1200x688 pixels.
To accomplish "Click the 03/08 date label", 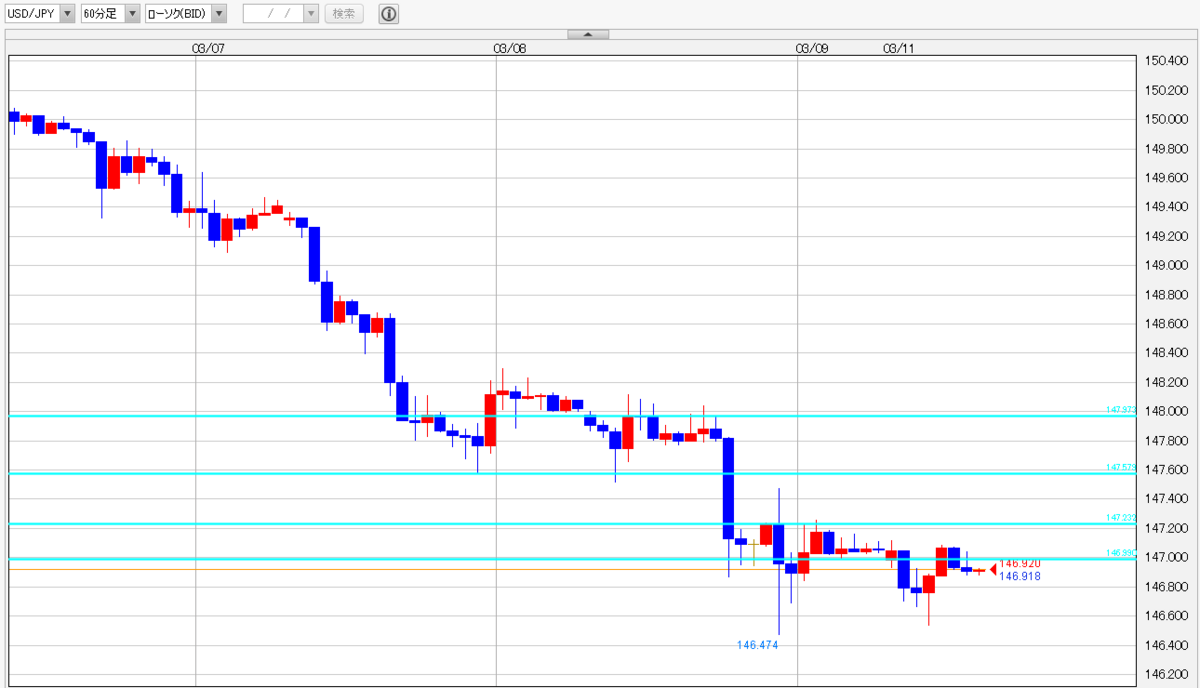I will point(510,47).
